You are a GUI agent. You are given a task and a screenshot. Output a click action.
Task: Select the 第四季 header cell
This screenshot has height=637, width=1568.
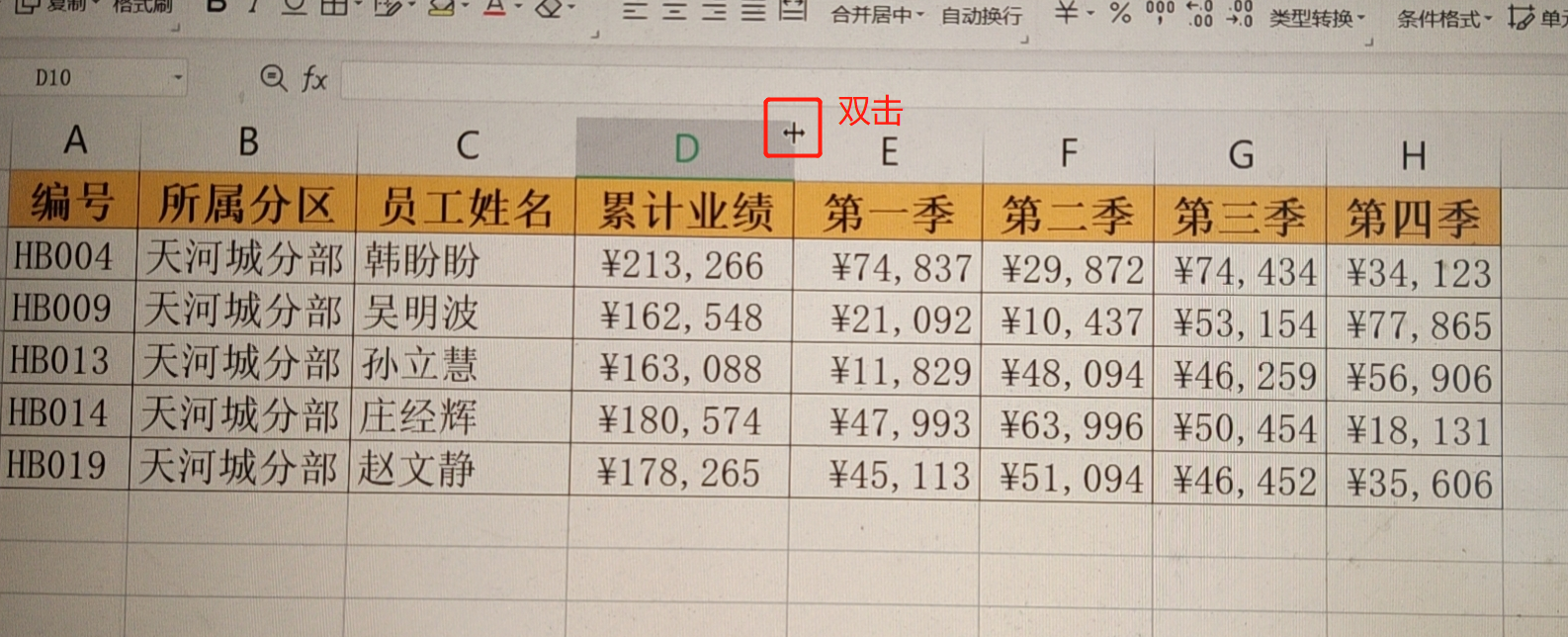(1413, 219)
